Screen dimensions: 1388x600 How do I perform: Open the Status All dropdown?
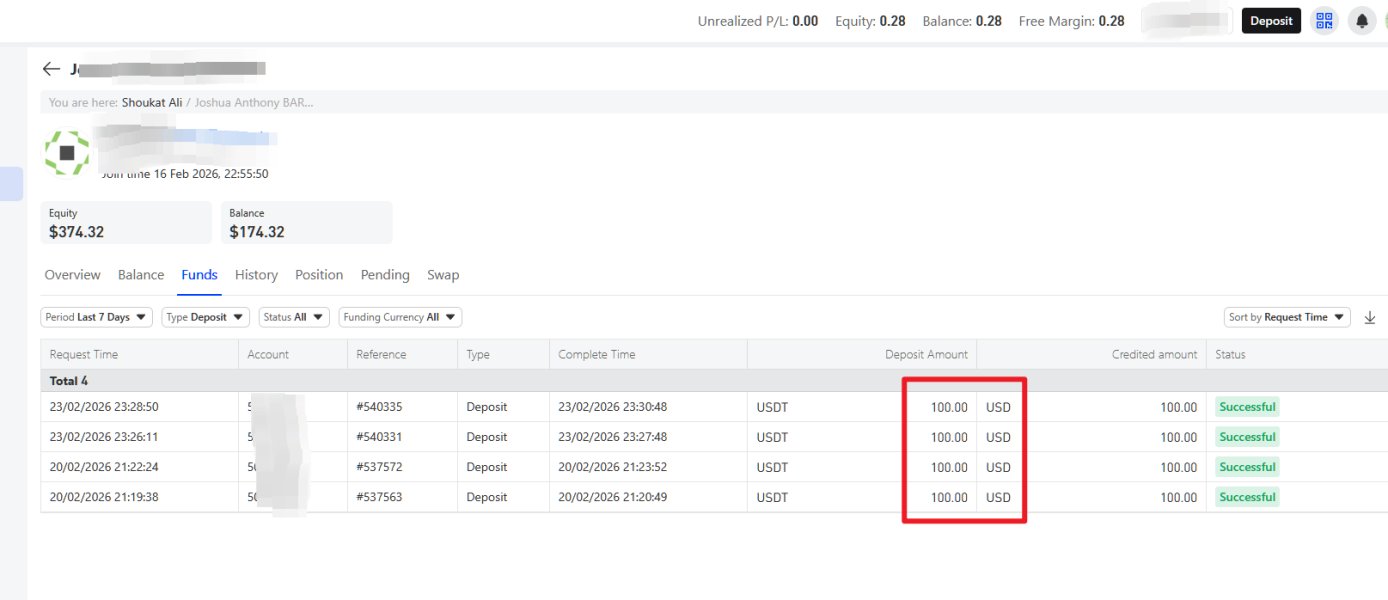(x=293, y=317)
